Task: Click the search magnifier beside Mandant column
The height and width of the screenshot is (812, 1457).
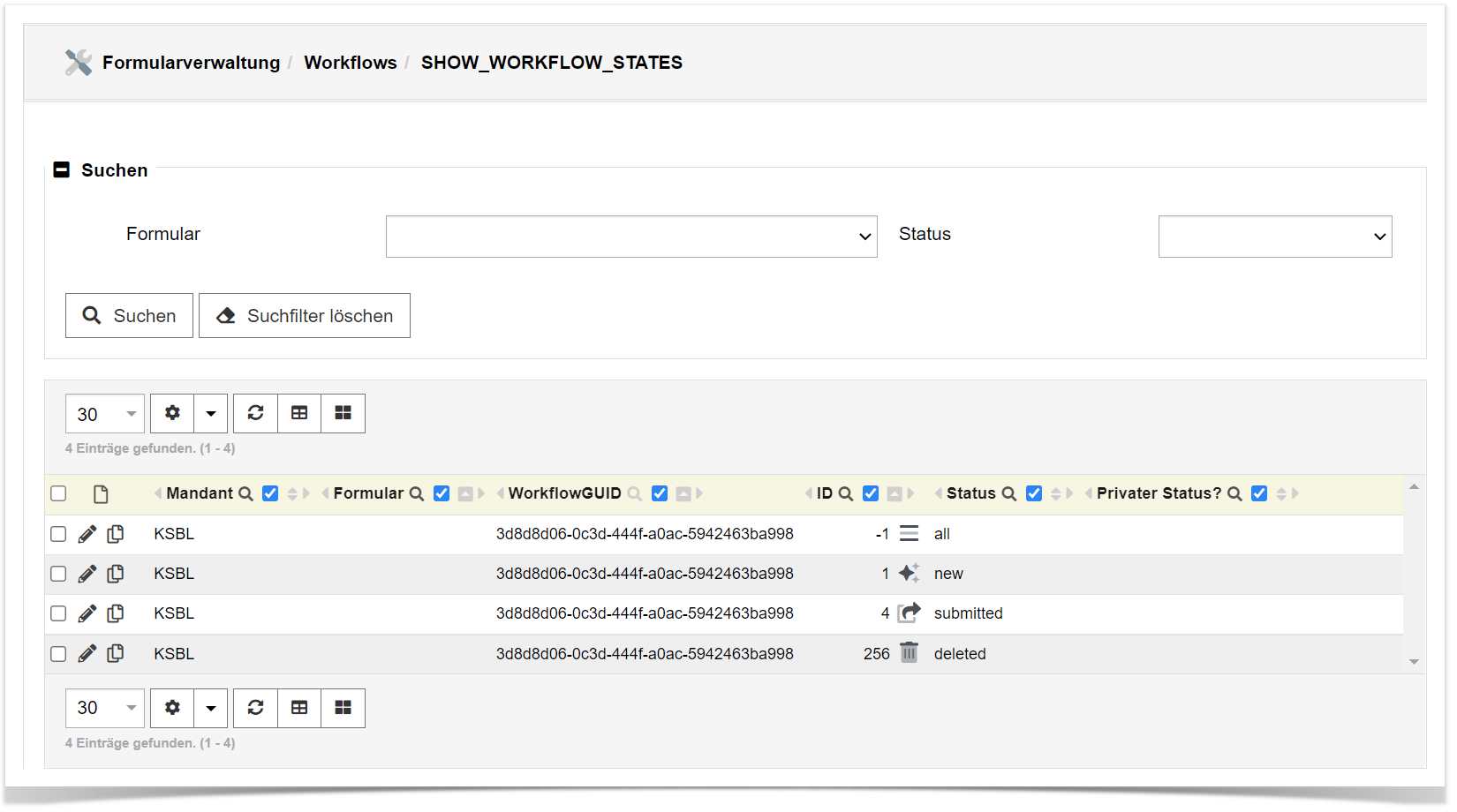Action: click(246, 493)
